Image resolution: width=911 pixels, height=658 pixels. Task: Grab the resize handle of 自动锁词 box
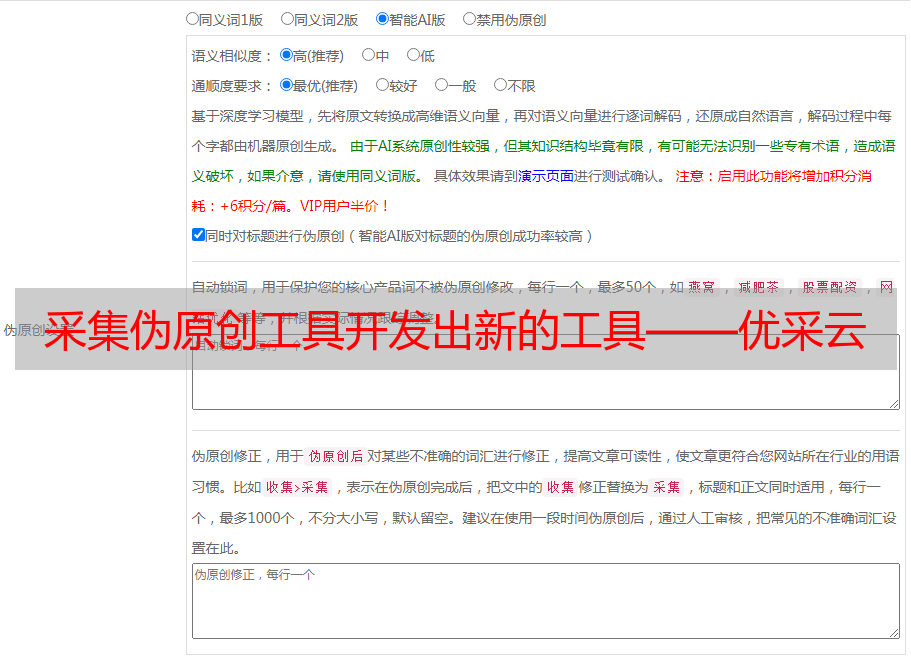[894, 404]
